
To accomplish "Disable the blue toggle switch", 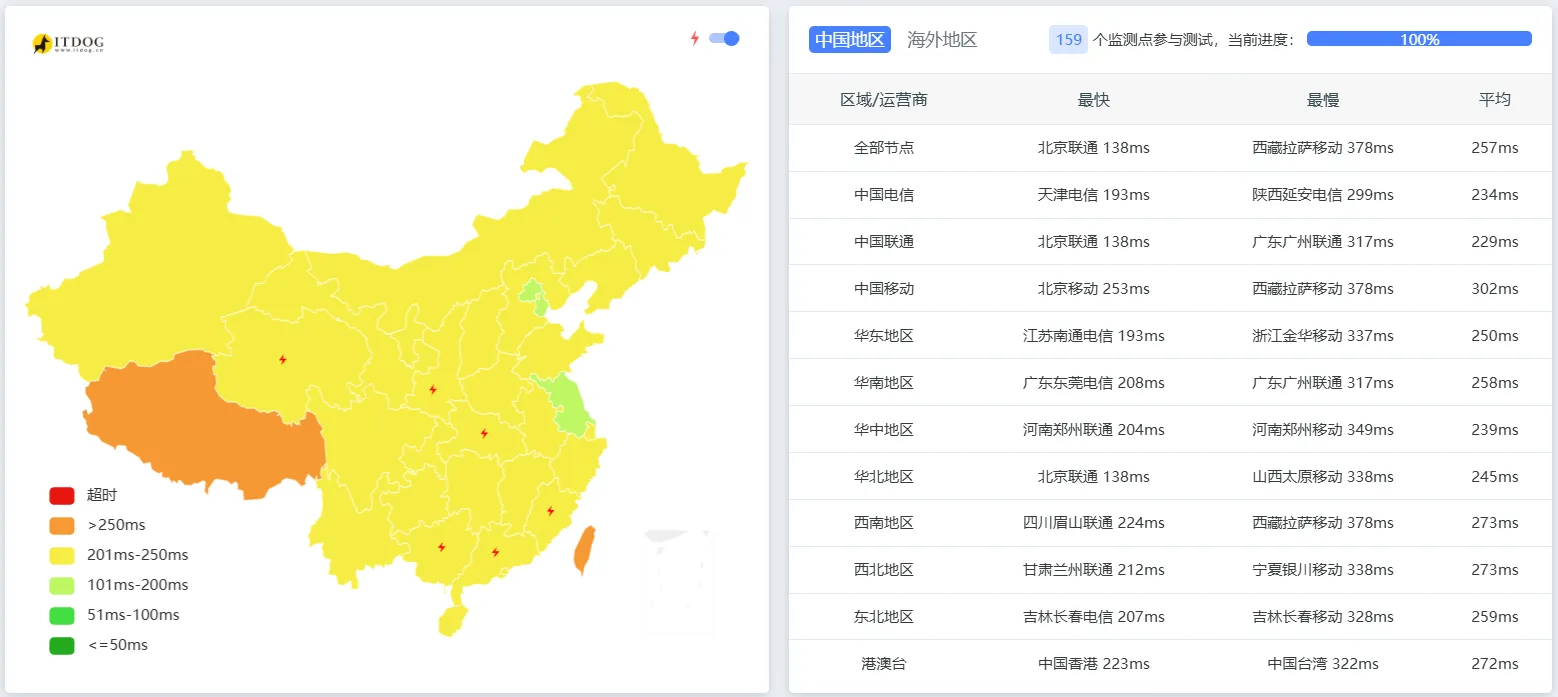I will (722, 38).
